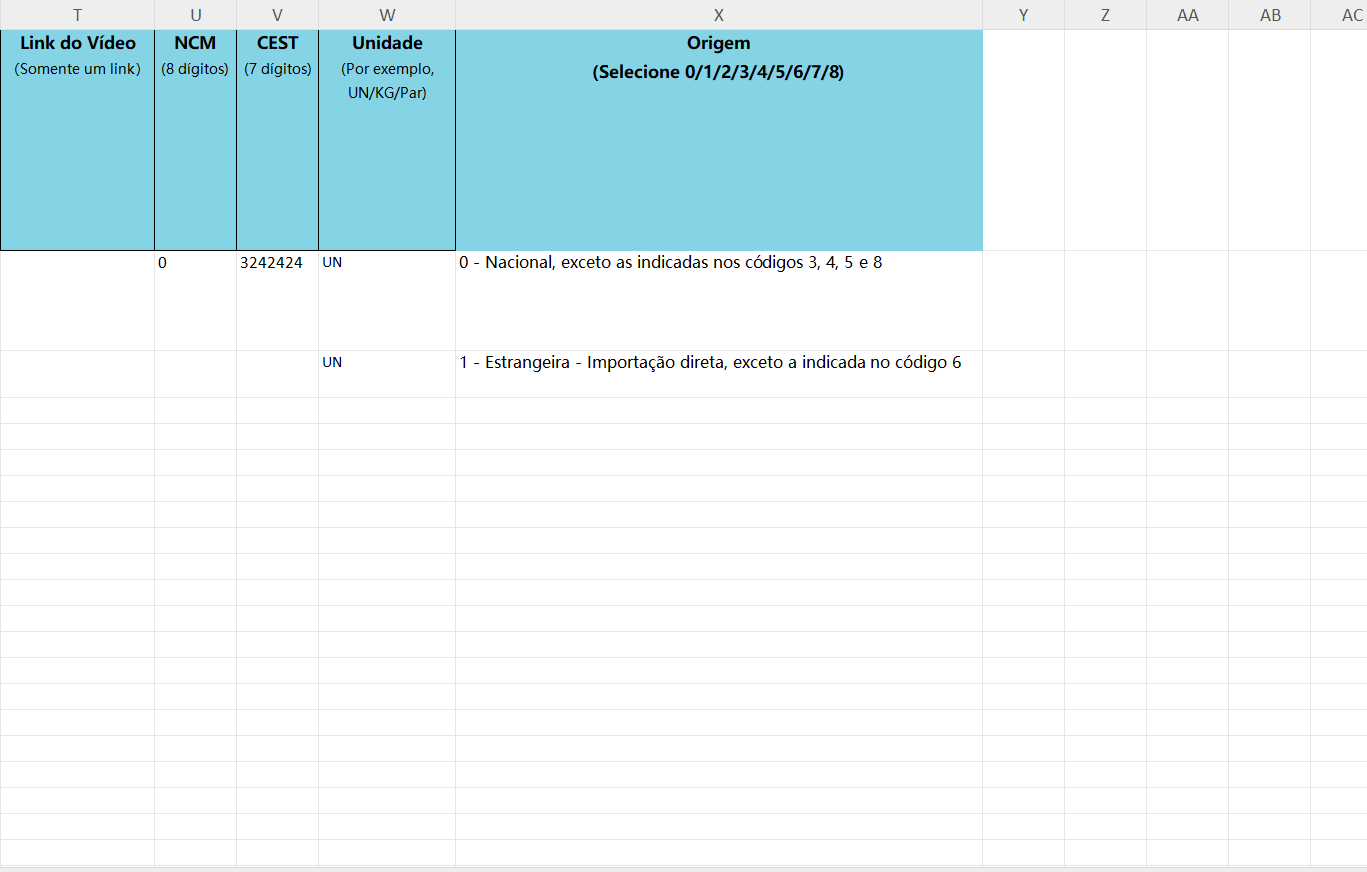Select column X header
Viewport: 1367px width, 872px height.
point(719,15)
